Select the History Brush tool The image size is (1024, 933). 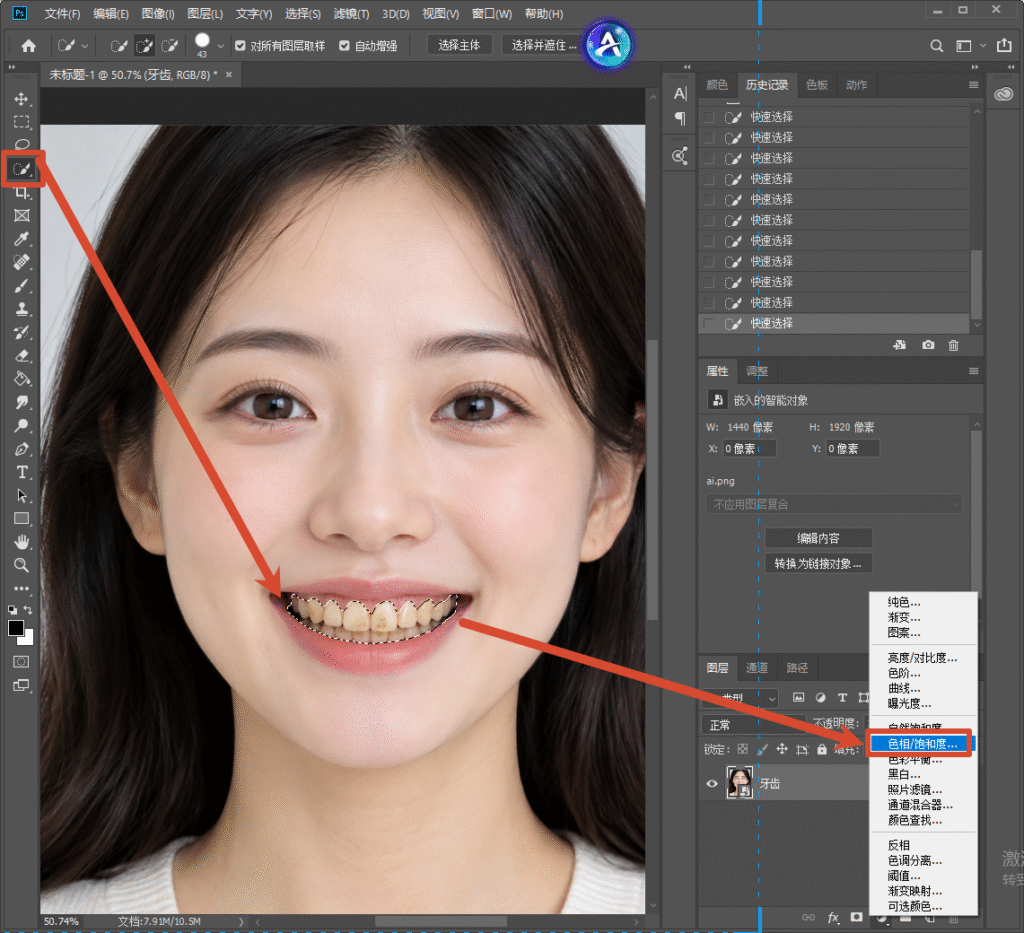click(22, 332)
